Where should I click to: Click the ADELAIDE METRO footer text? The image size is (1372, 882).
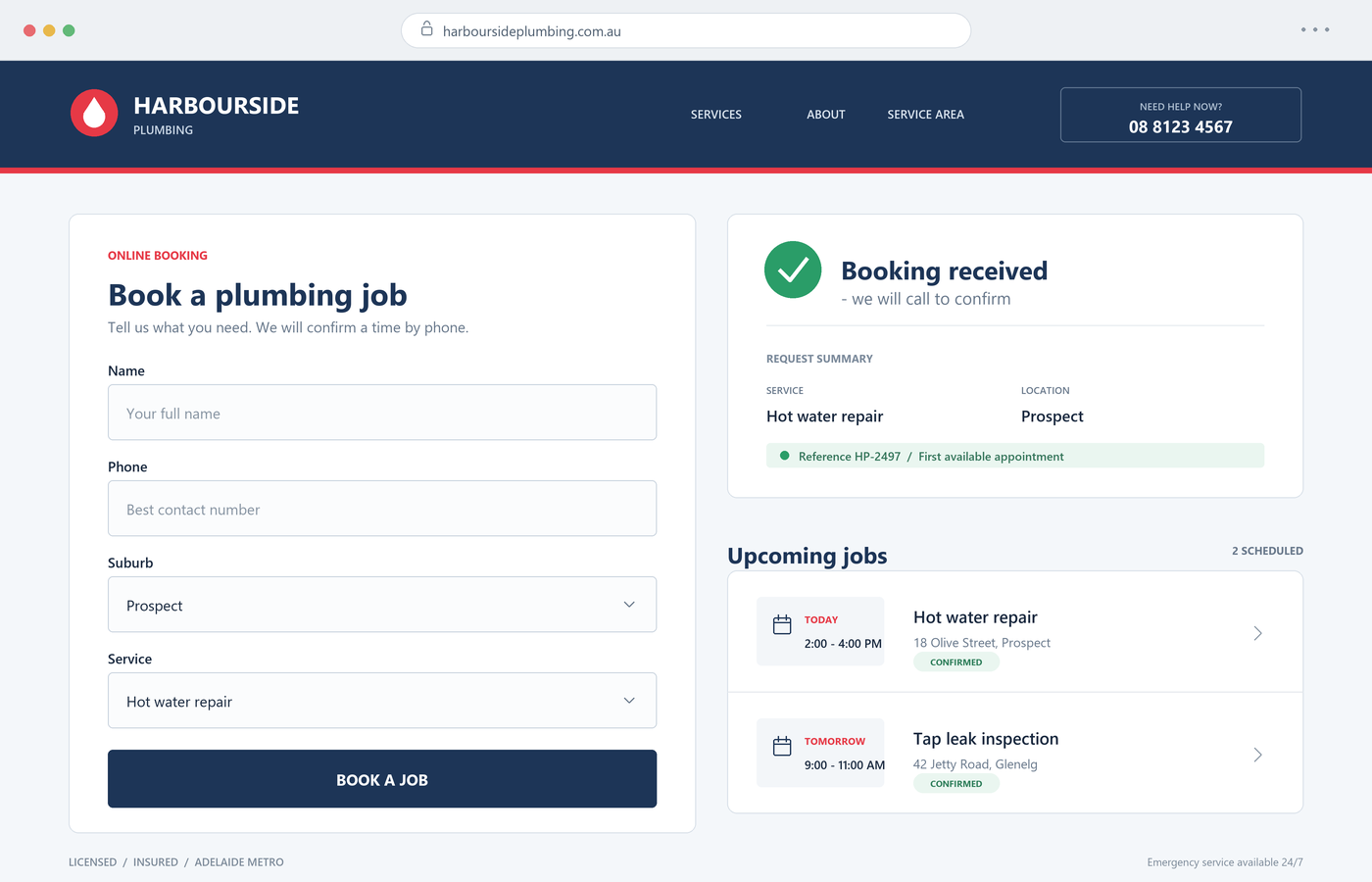[x=239, y=862]
